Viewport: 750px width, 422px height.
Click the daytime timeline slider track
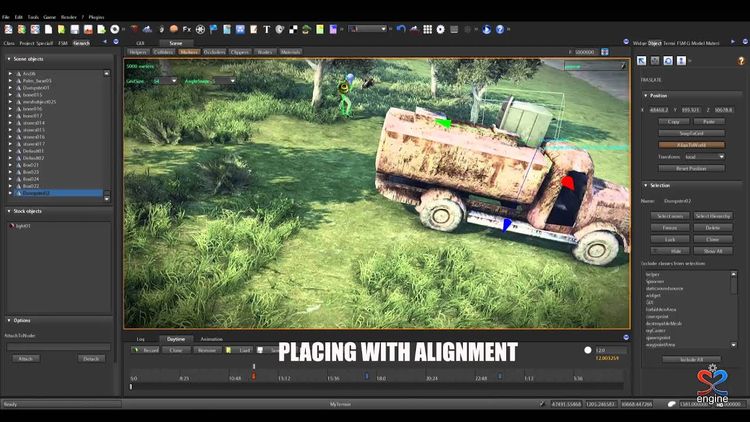[x=377, y=387]
